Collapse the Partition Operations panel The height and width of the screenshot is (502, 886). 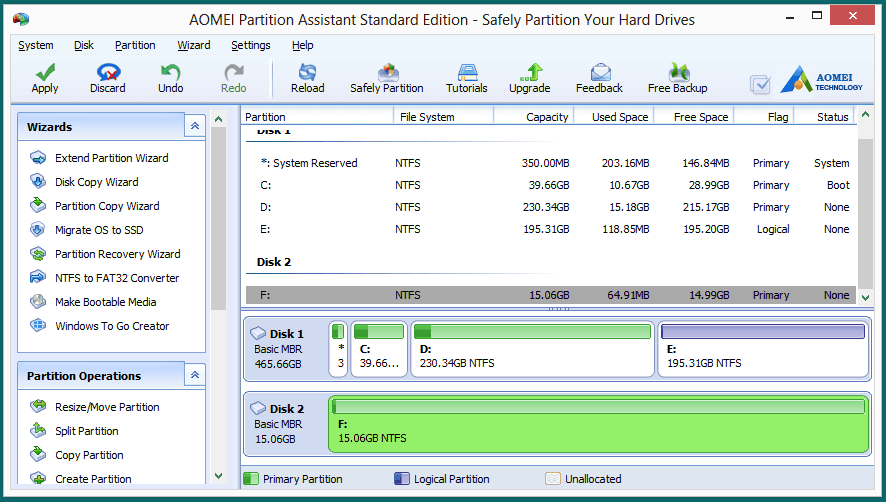tap(195, 375)
